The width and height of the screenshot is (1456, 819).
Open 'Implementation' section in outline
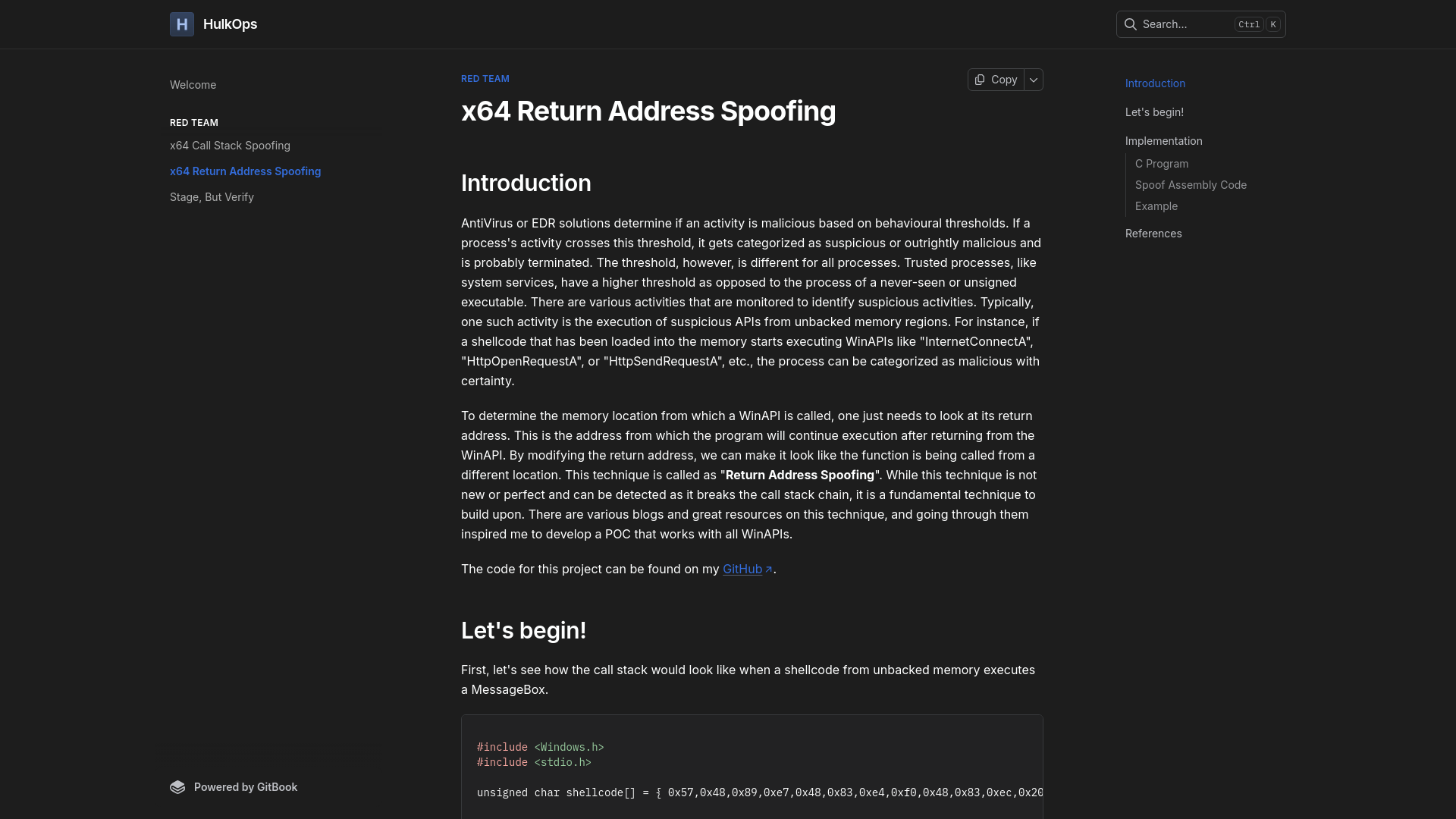1164,141
